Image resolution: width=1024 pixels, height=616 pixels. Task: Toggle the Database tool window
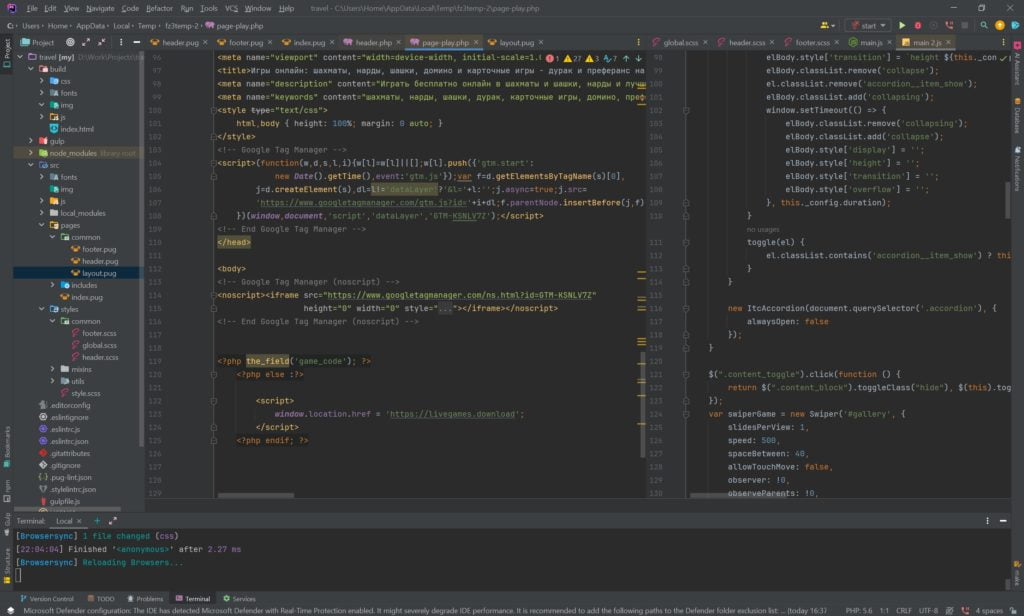click(1017, 118)
